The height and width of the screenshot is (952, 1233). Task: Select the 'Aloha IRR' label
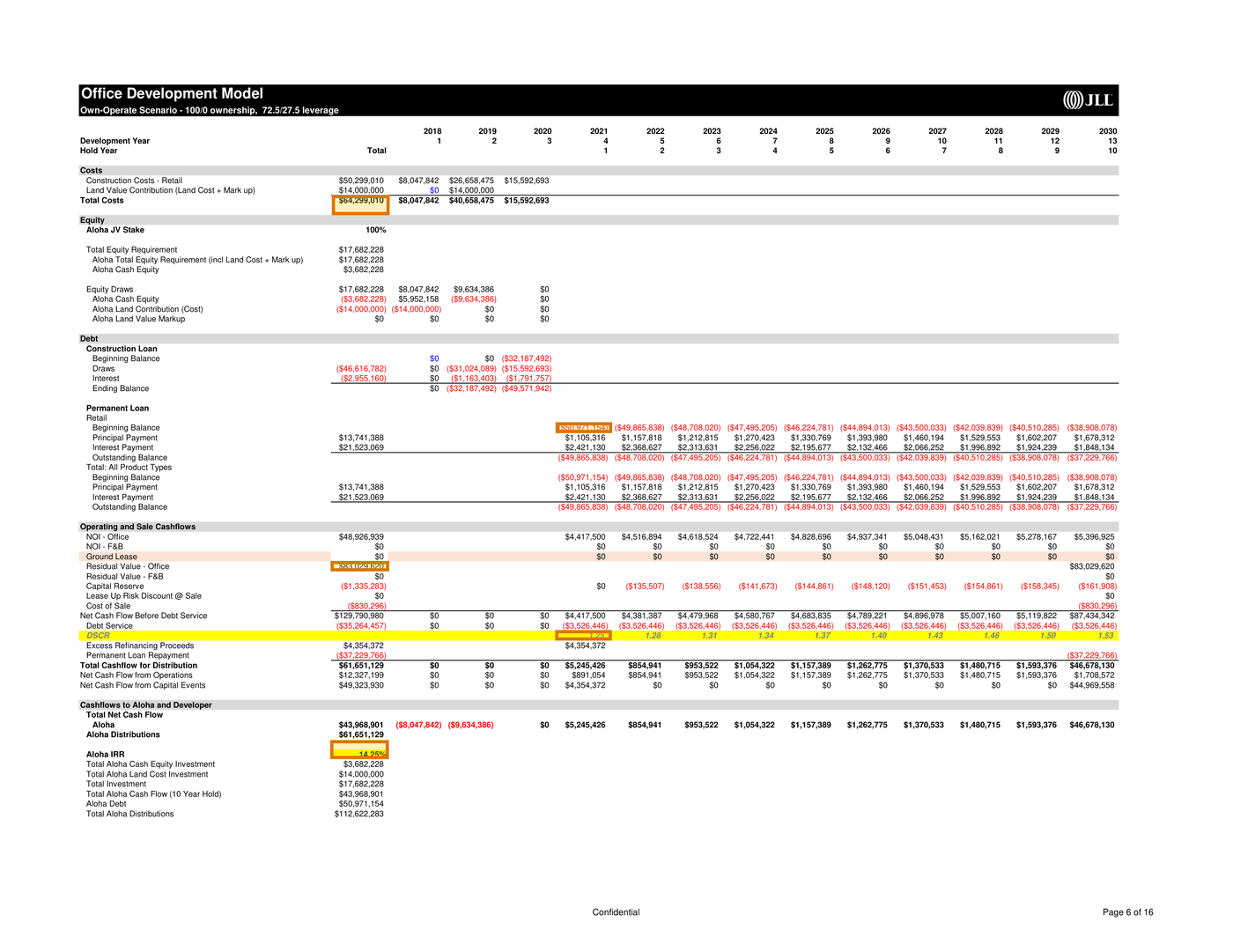(x=105, y=755)
